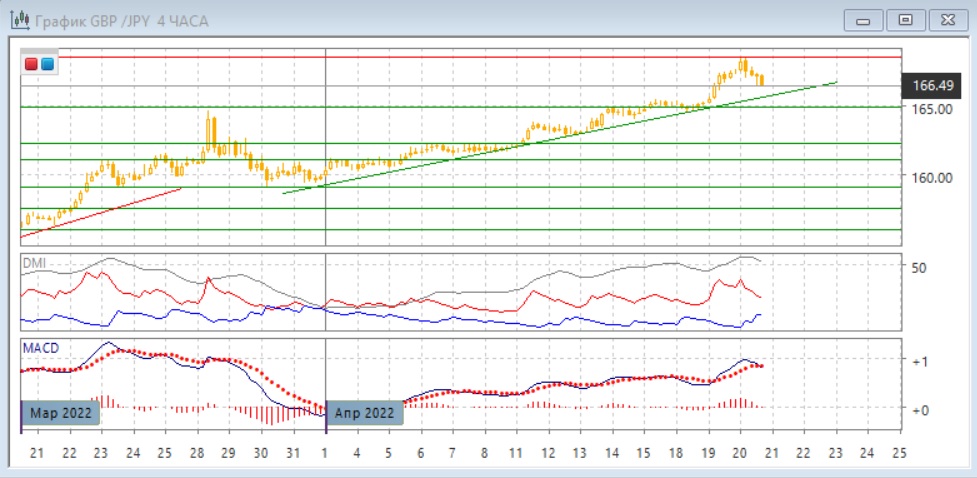Screen dimensions: 977x478
Task: Click the DMI indicator label
Action: point(34,263)
